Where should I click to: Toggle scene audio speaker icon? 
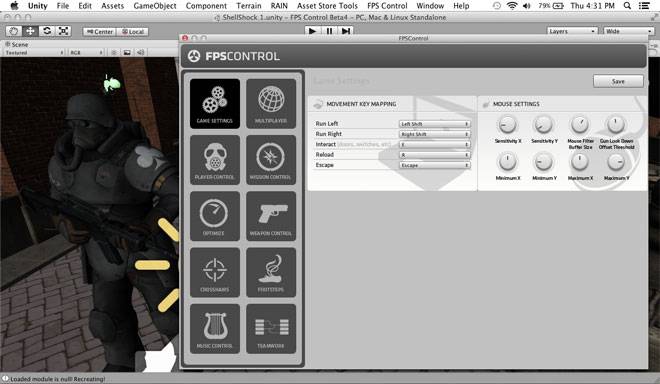pos(141,53)
